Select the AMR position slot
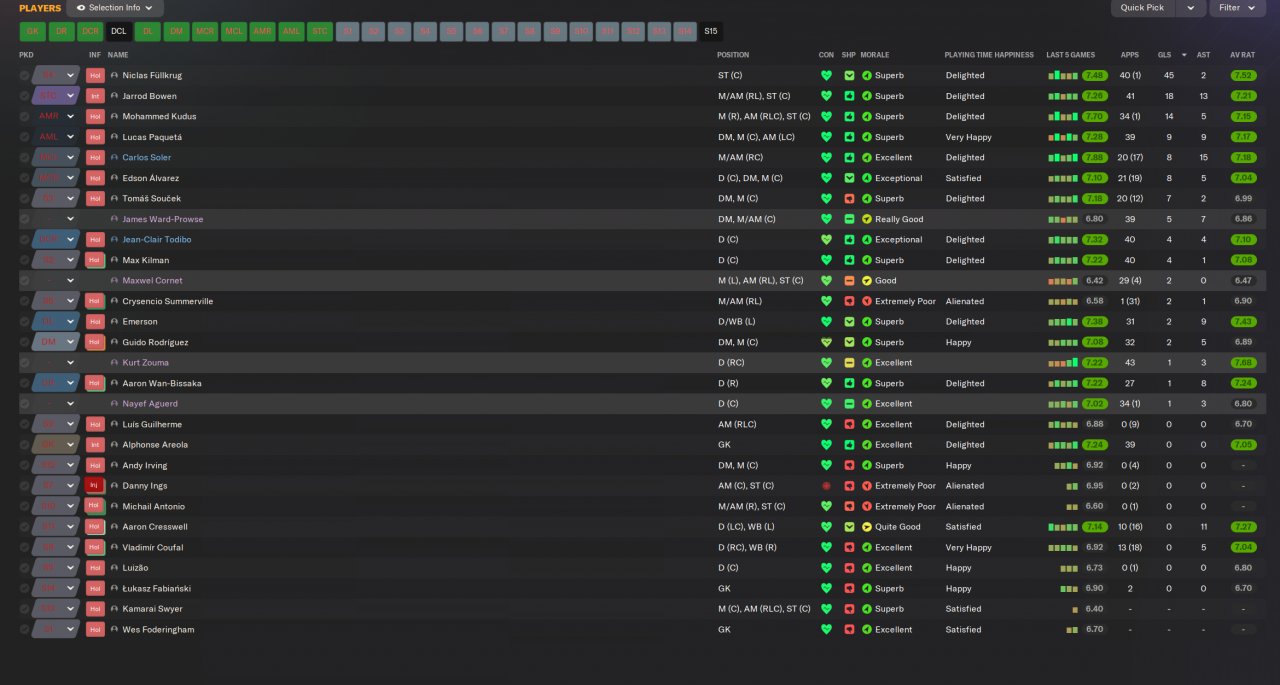 [263, 32]
